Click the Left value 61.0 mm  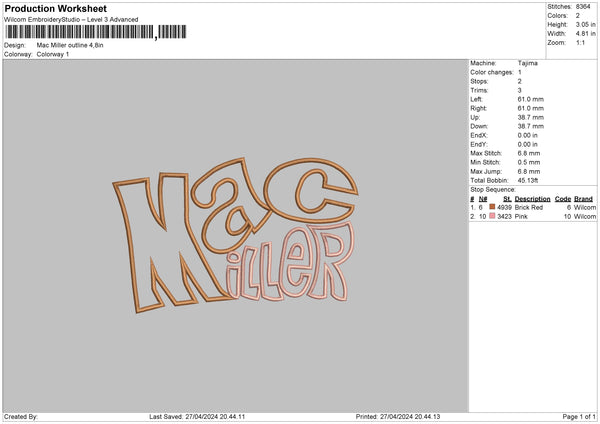click(x=530, y=99)
